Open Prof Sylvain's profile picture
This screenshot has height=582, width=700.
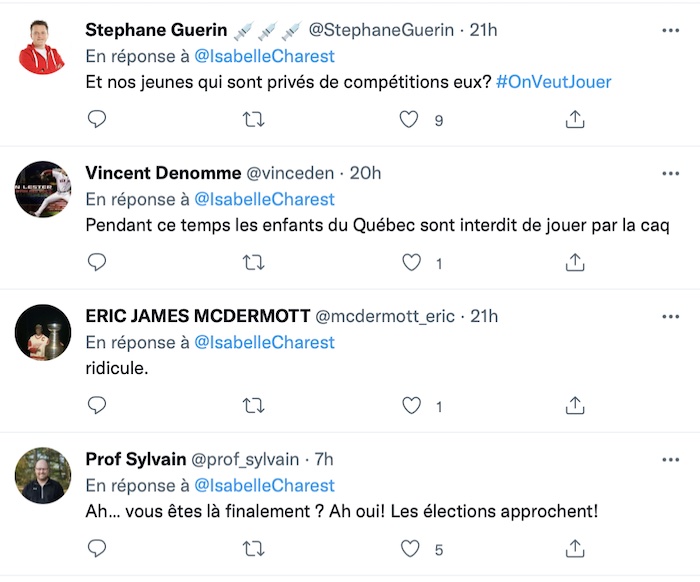pos(42,475)
